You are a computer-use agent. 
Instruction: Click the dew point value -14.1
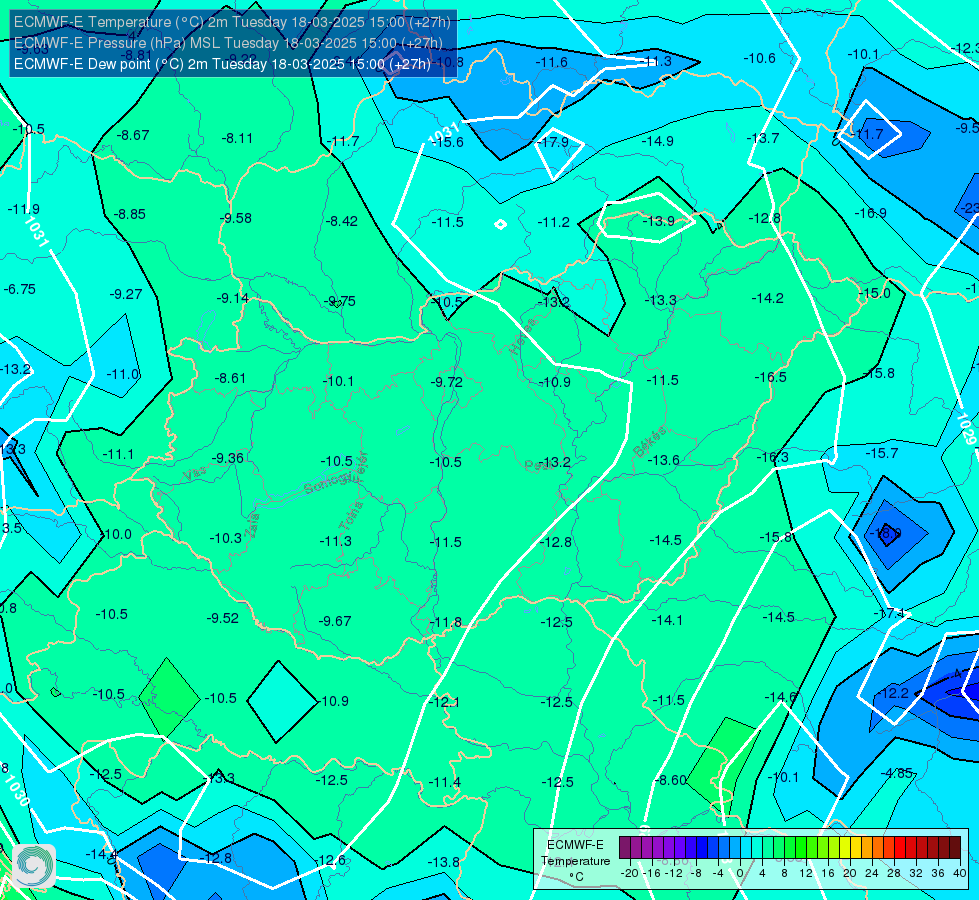point(667,620)
